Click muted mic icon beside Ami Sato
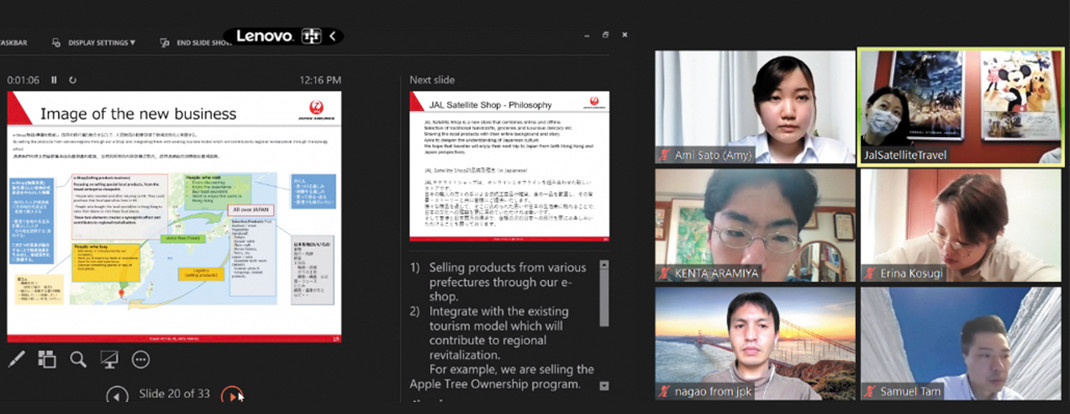Image resolution: width=1070 pixels, height=414 pixels. (663, 156)
